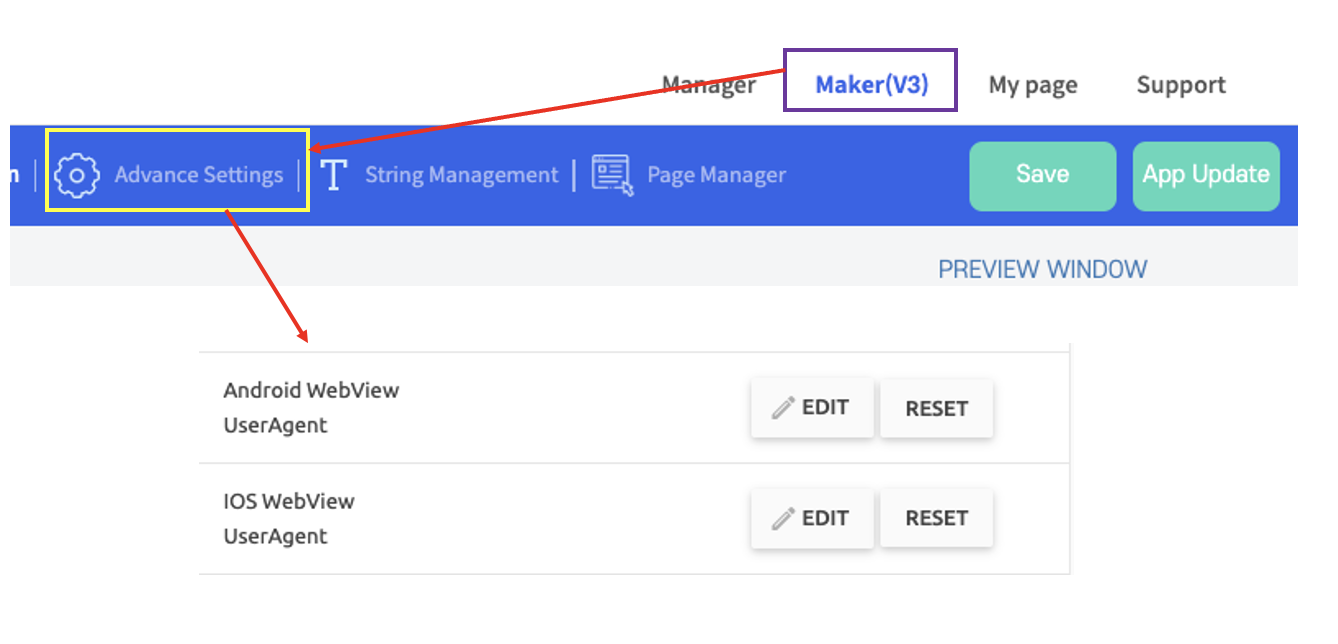The width and height of the screenshot is (1338, 644).
Task: Switch to Maker(V3) tab
Action: tap(872, 85)
